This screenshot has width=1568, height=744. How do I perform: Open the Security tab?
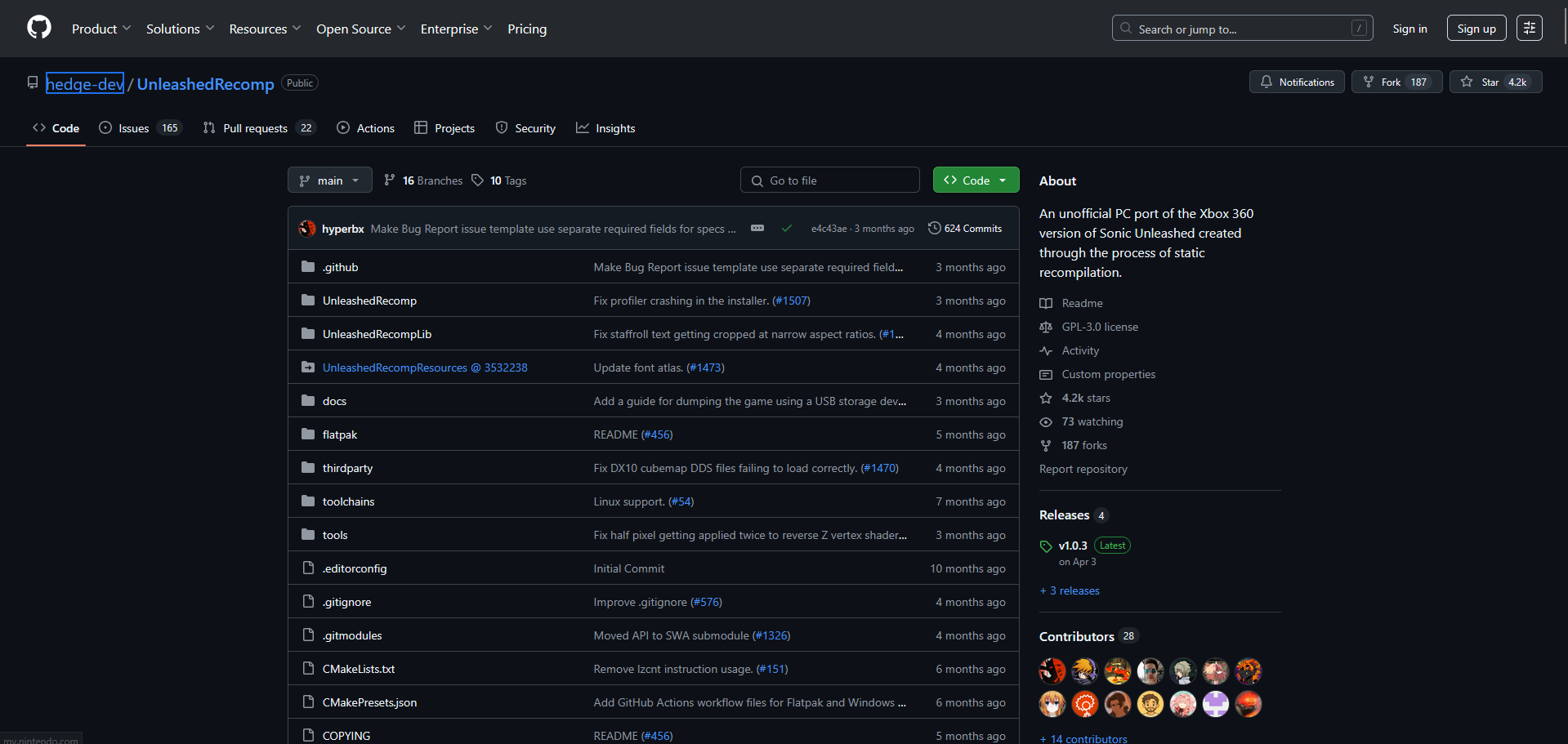pos(525,128)
